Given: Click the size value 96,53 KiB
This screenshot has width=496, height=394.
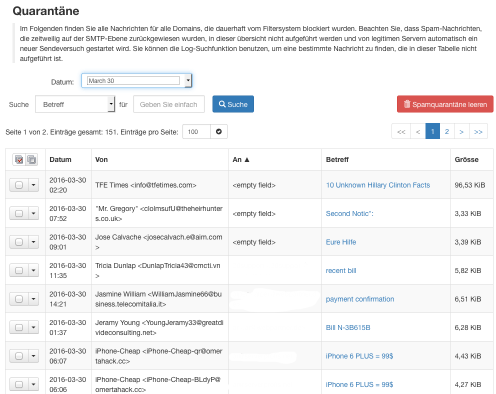Looking at the screenshot, I should click(x=470, y=185).
